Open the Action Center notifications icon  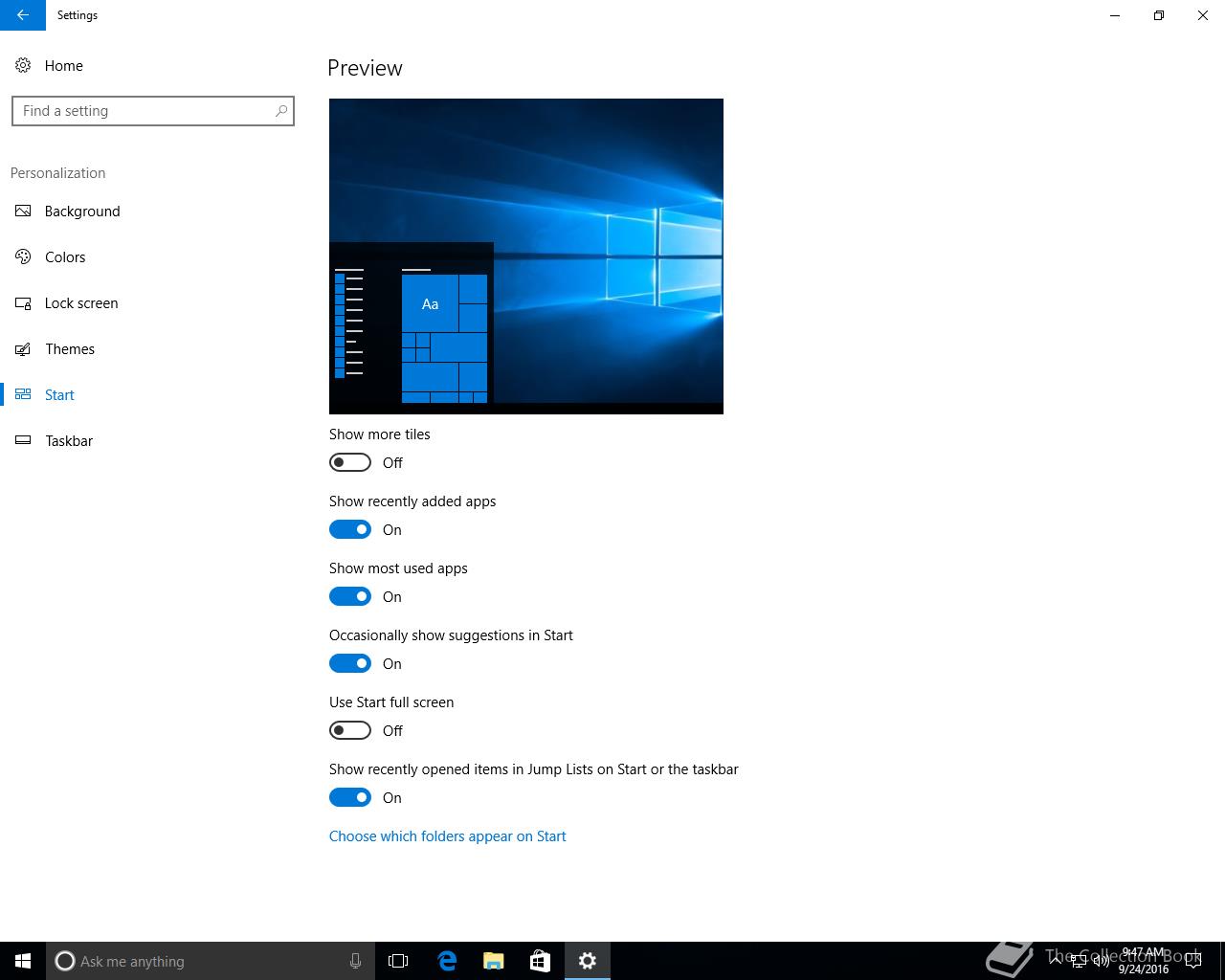pyautogui.click(x=1193, y=961)
